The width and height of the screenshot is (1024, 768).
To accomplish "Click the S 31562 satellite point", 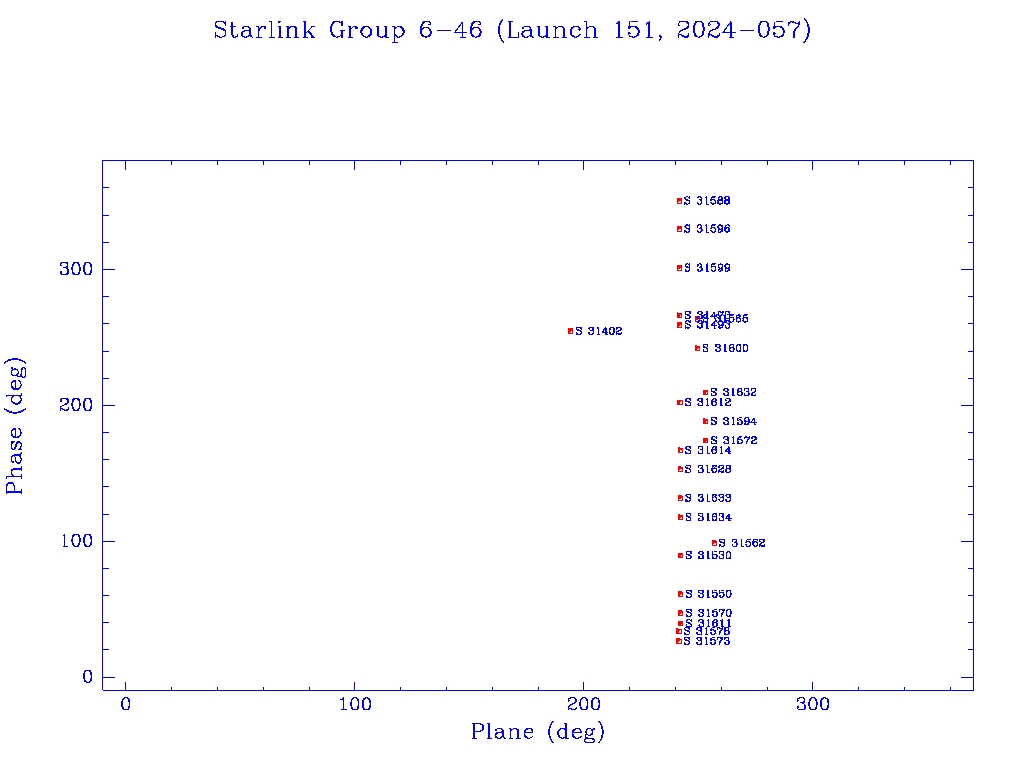I will click(x=714, y=543).
